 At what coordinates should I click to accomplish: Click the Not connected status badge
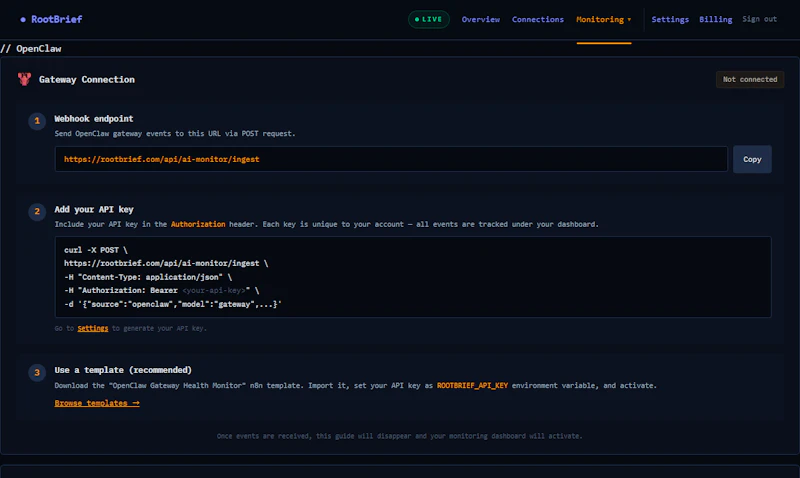click(x=749, y=79)
